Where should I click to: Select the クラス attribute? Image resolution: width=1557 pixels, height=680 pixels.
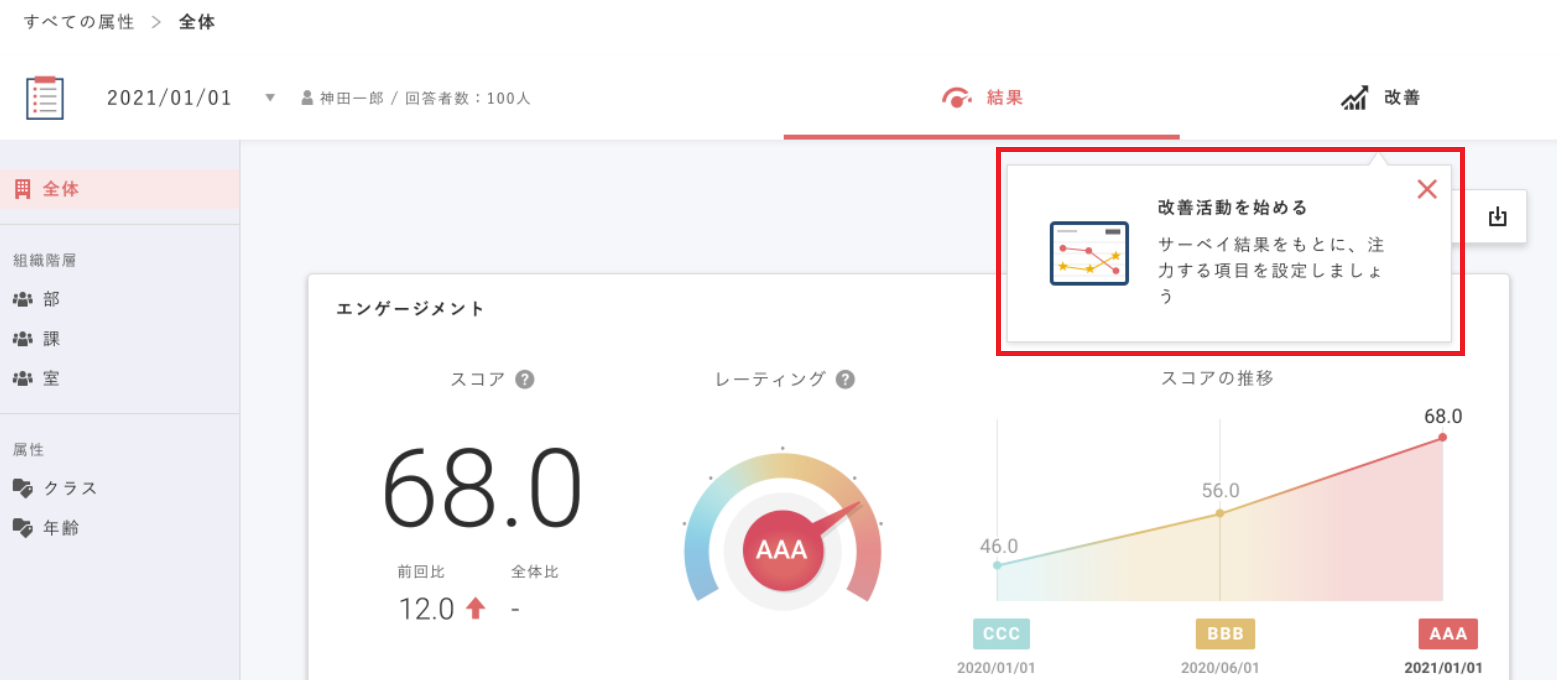click(69, 488)
